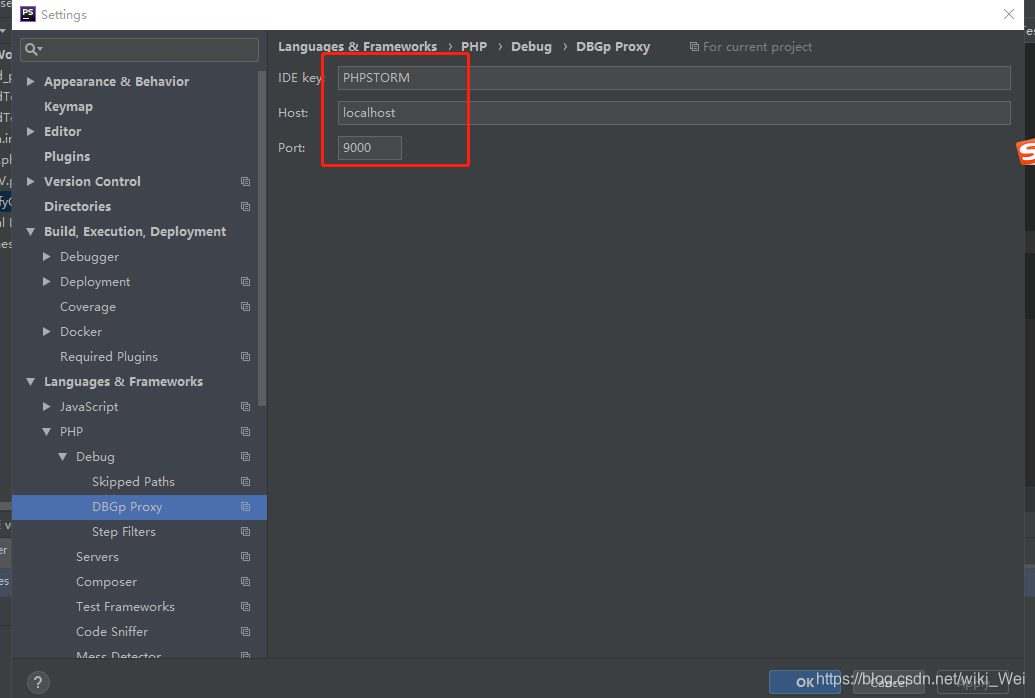This screenshot has width=1035, height=698.
Task: Expand the Editor section arrow
Action: 30,131
